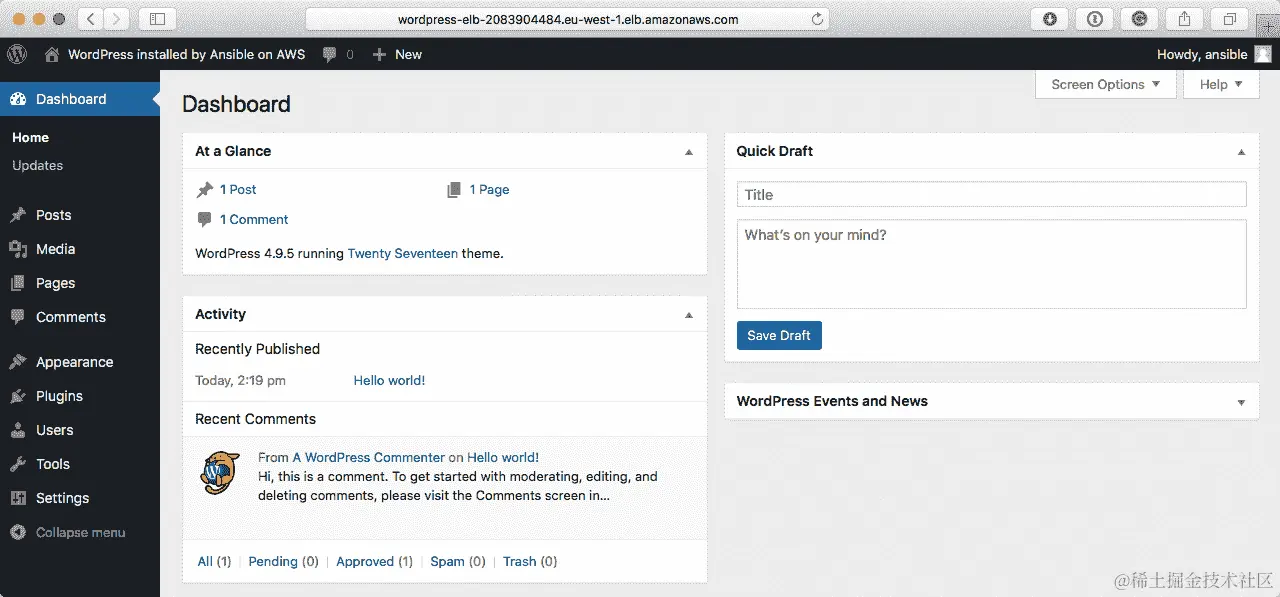Click the Posts pushpin icon in the sidebar
This screenshot has width=1280, height=597.
pos(18,215)
